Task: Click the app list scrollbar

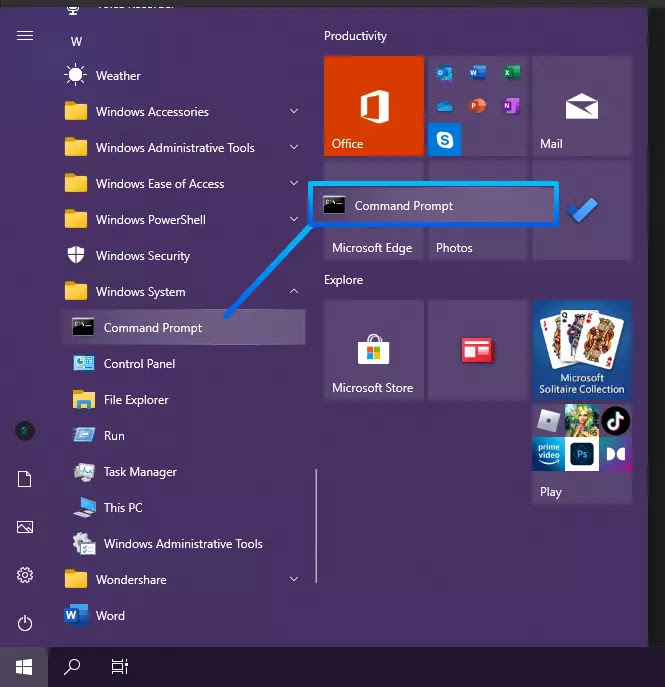Action: pos(316,526)
